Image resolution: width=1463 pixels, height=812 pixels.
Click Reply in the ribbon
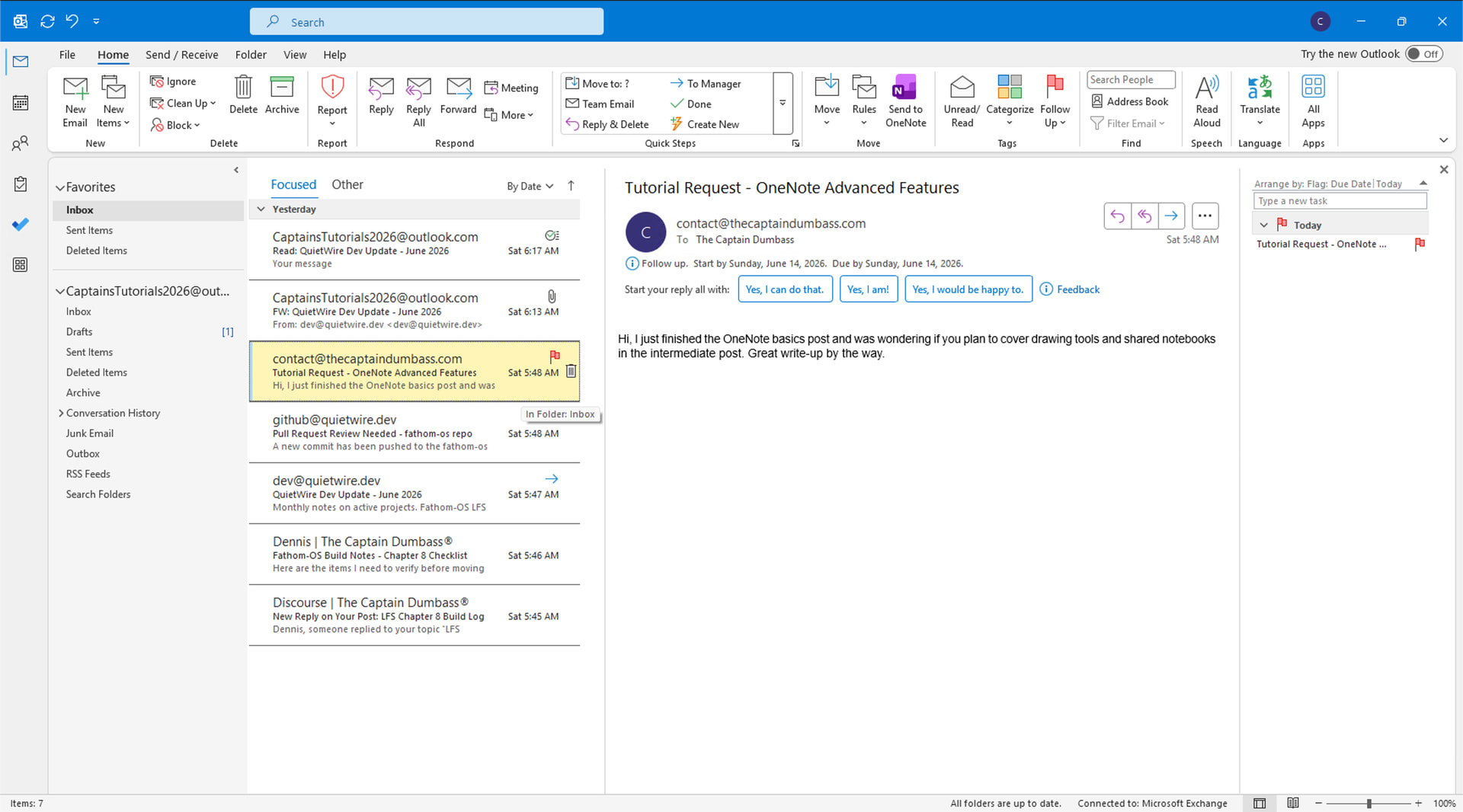tap(381, 95)
